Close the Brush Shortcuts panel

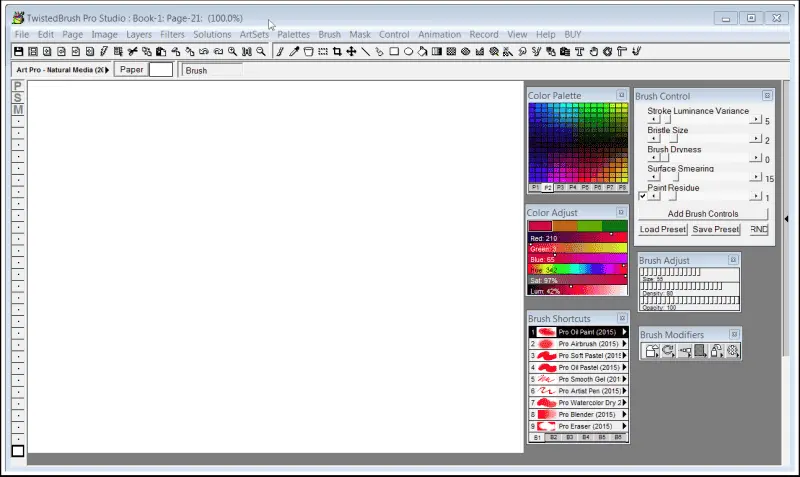point(622,318)
